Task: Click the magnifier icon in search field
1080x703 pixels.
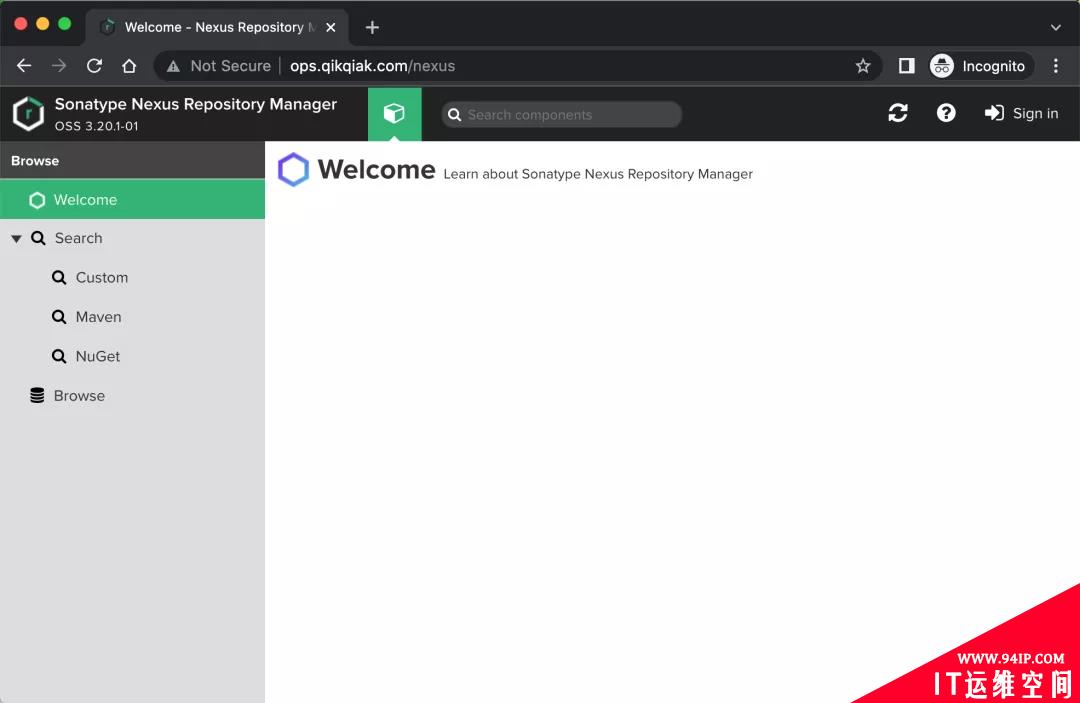Action: 455,115
